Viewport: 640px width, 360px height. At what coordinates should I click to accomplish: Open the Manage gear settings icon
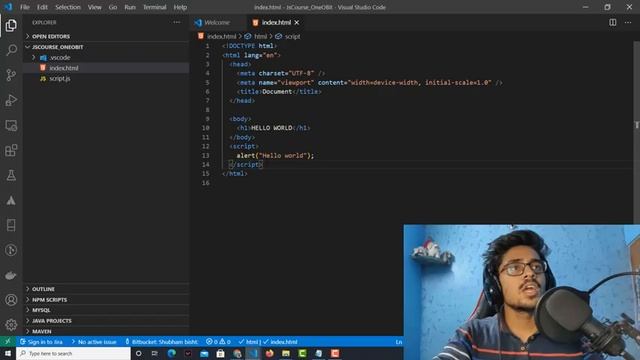pyautogui.click(x=11, y=325)
